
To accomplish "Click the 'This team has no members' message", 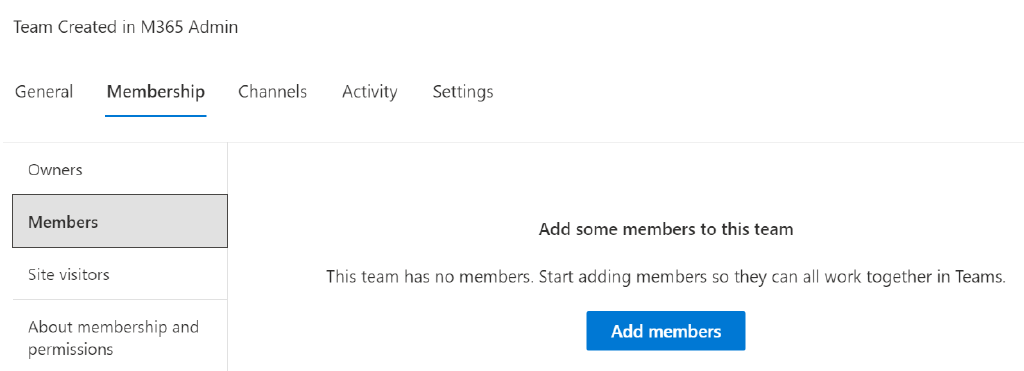I will (665, 277).
